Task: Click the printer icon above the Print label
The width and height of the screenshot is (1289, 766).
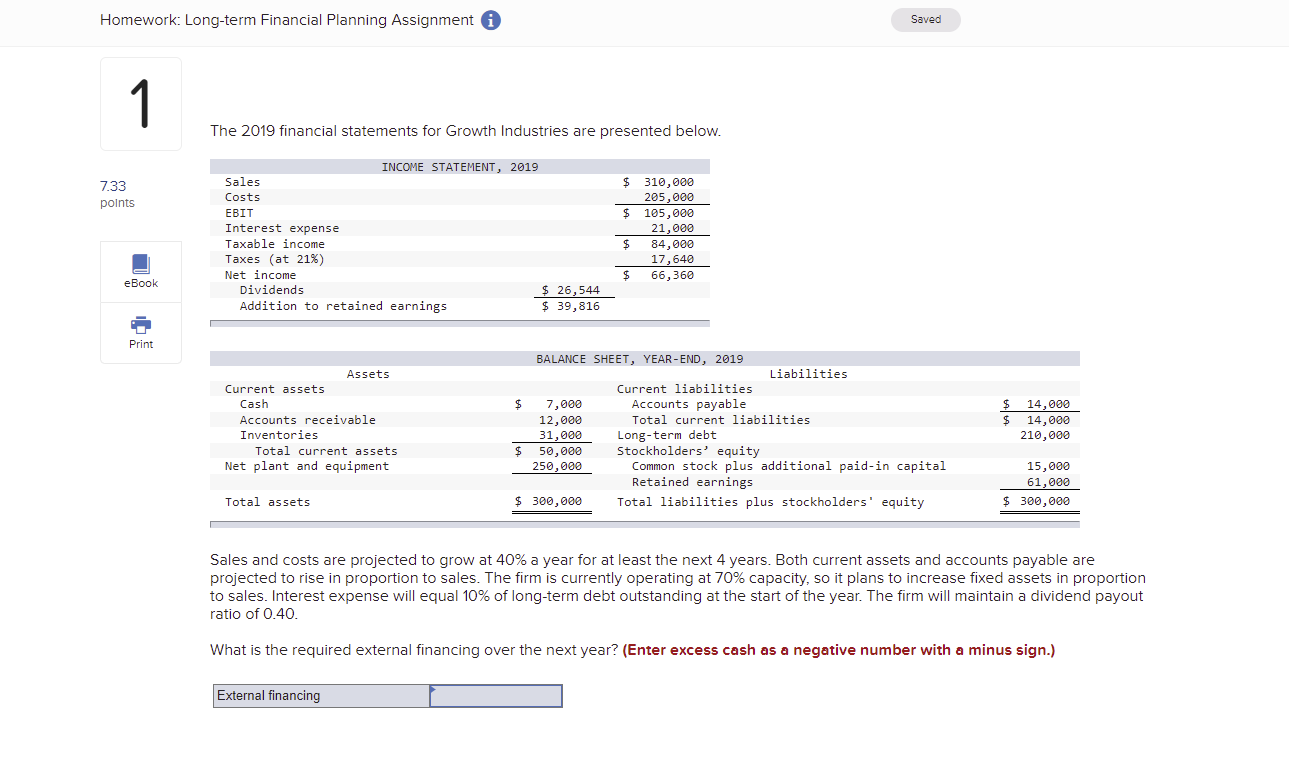Action: click(140, 326)
